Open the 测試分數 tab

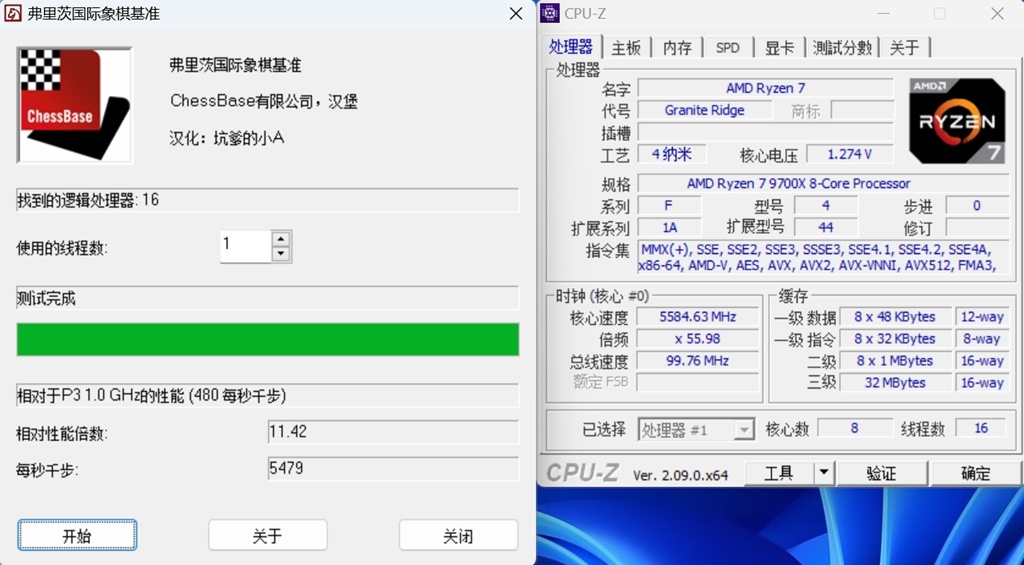pos(842,48)
